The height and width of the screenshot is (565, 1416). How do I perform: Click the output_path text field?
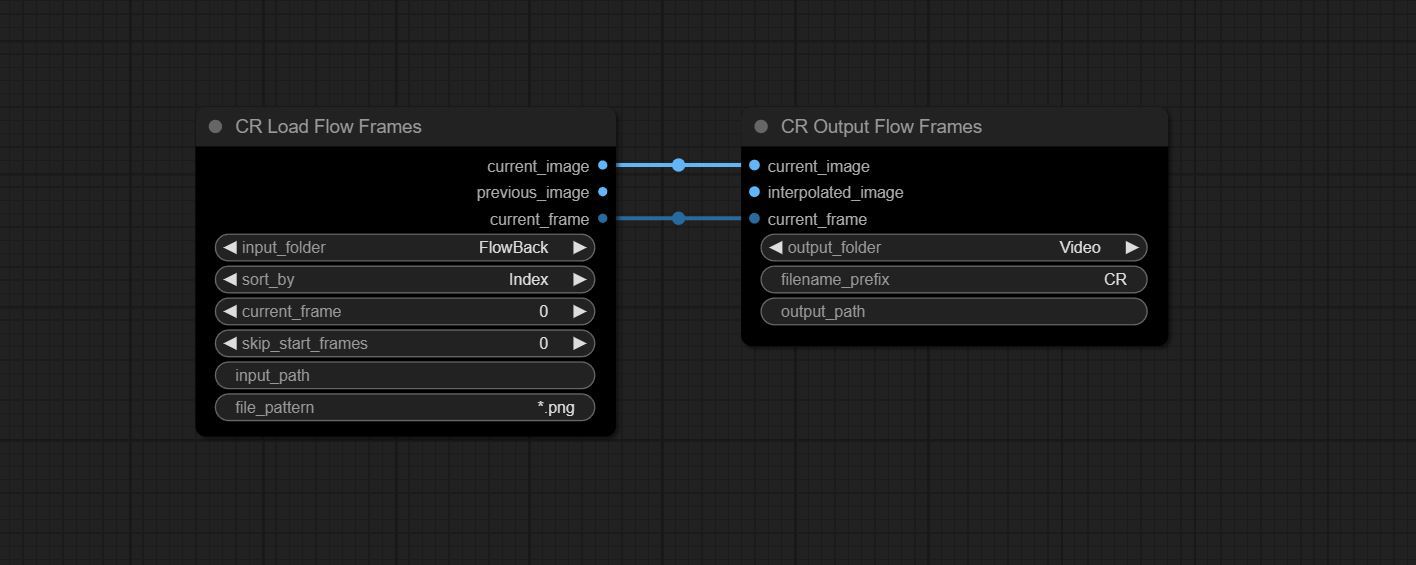[954, 311]
